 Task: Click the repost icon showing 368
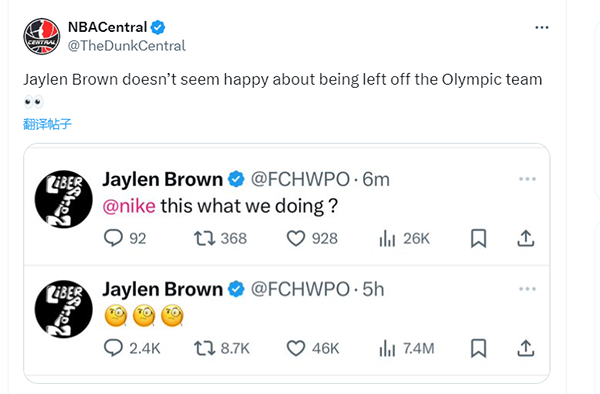click(x=205, y=238)
